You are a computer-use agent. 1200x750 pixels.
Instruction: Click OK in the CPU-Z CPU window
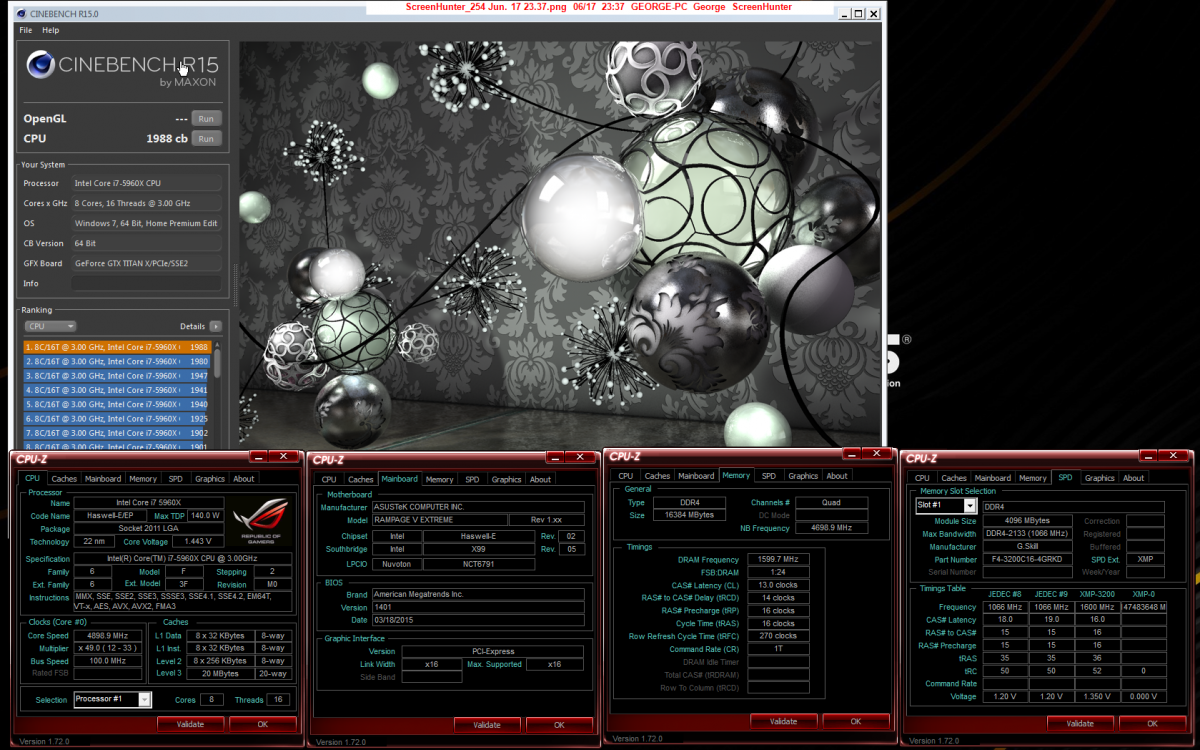pos(263,723)
